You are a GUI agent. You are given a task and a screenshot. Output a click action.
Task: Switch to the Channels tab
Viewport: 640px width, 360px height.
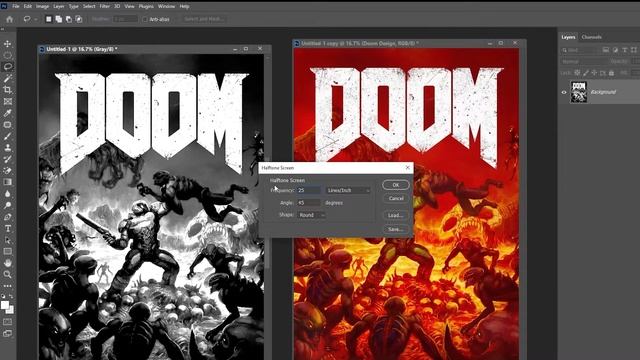(x=591, y=37)
